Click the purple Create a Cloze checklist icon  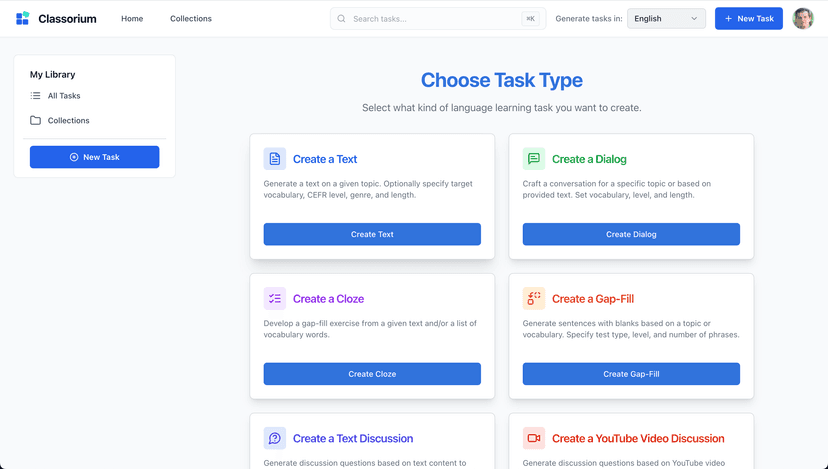click(x=274, y=299)
